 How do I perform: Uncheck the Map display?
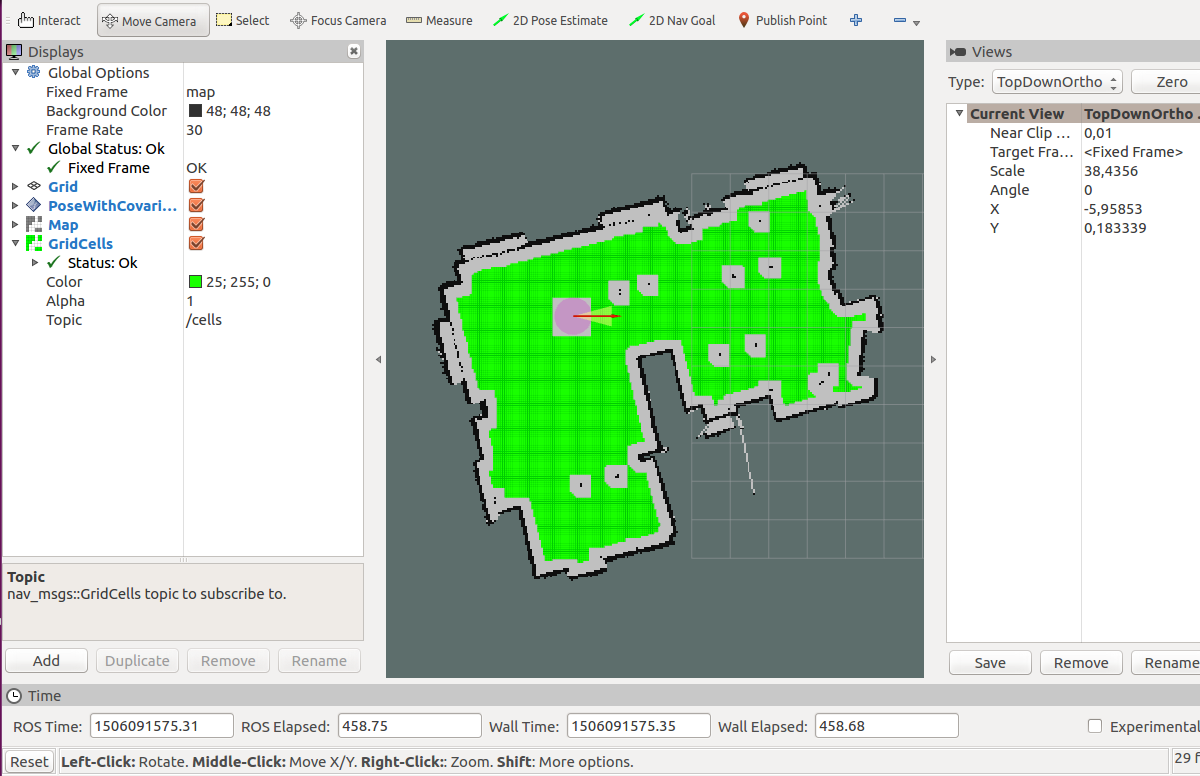(x=196, y=224)
